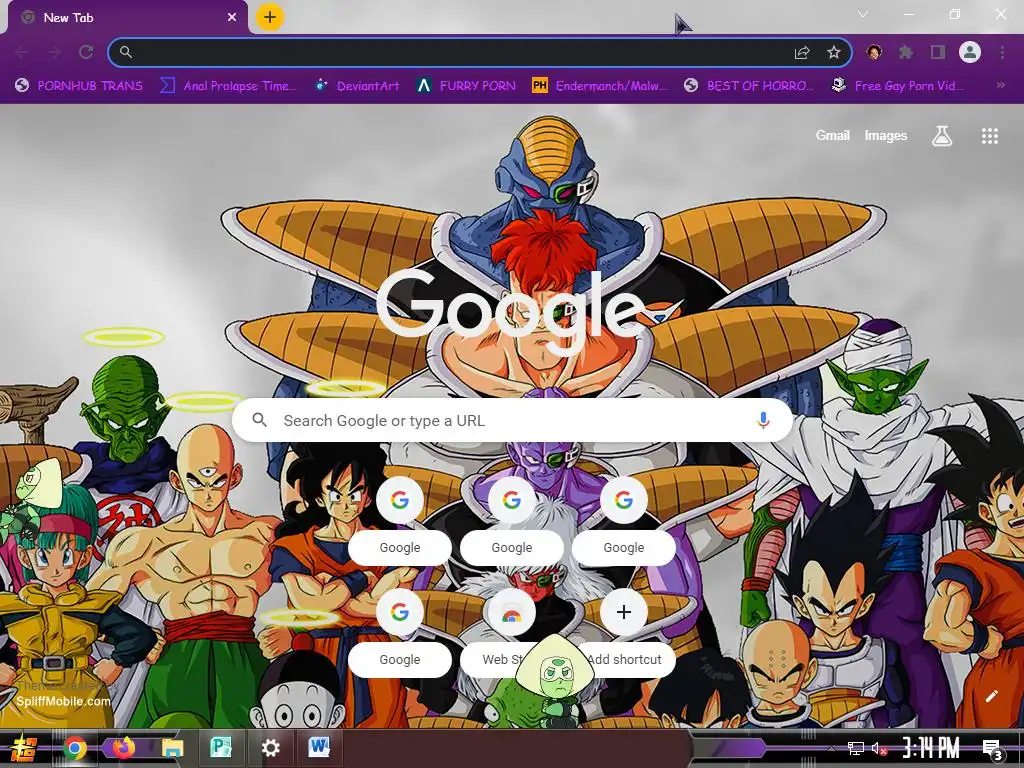1024x768 pixels.
Task: Customize this page with the pencil icon
Action: click(x=991, y=696)
